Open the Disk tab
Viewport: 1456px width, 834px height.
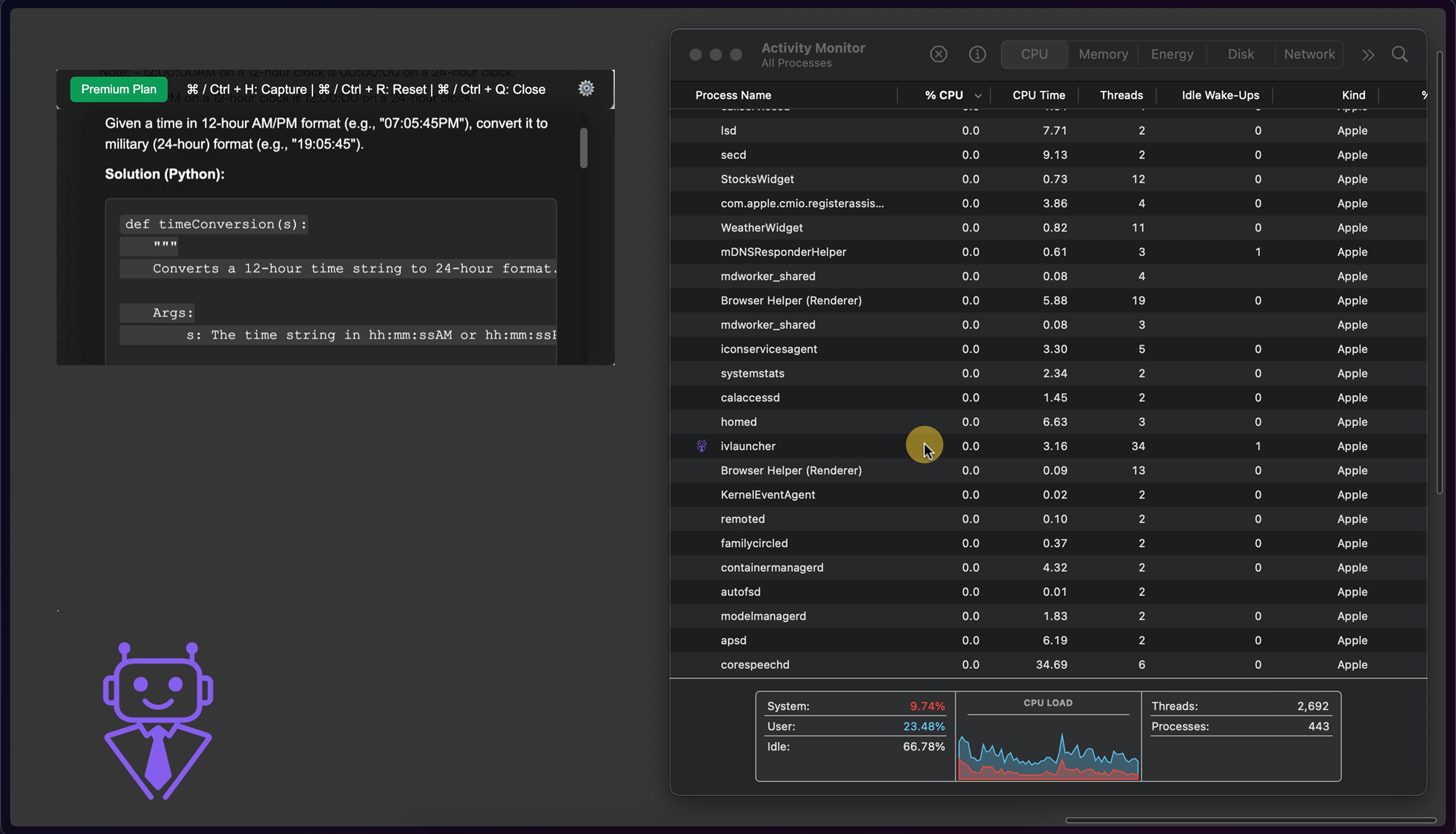point(1240,55)
